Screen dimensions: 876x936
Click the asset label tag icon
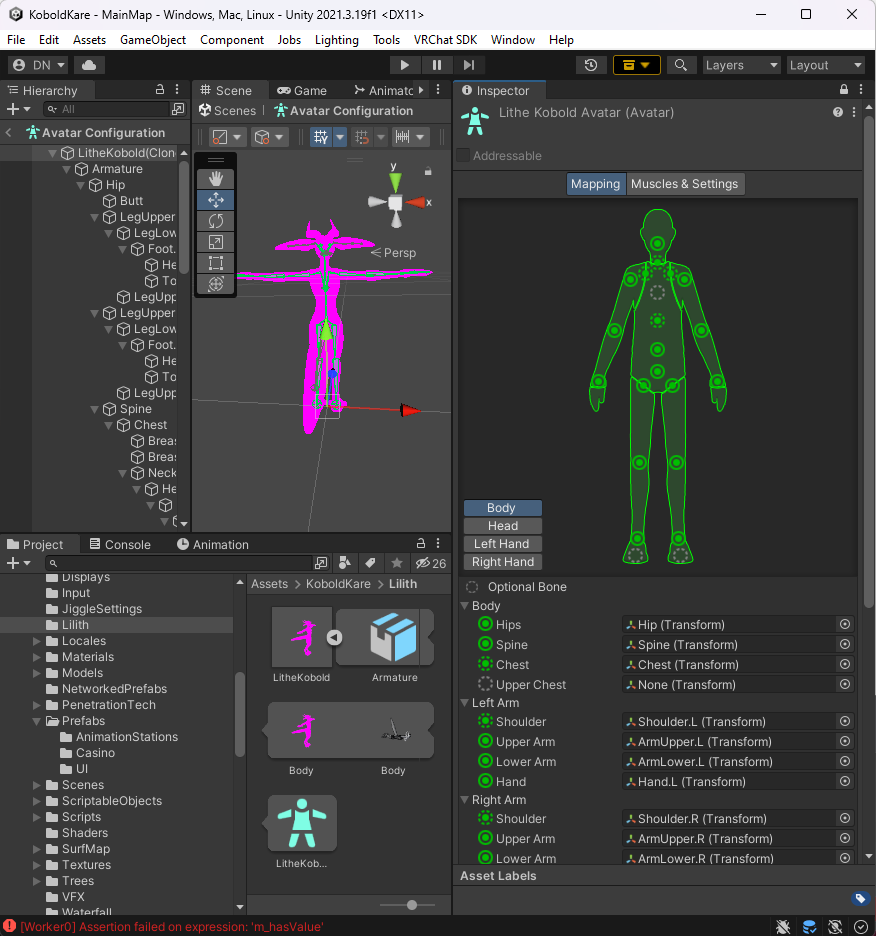point(860,898)
